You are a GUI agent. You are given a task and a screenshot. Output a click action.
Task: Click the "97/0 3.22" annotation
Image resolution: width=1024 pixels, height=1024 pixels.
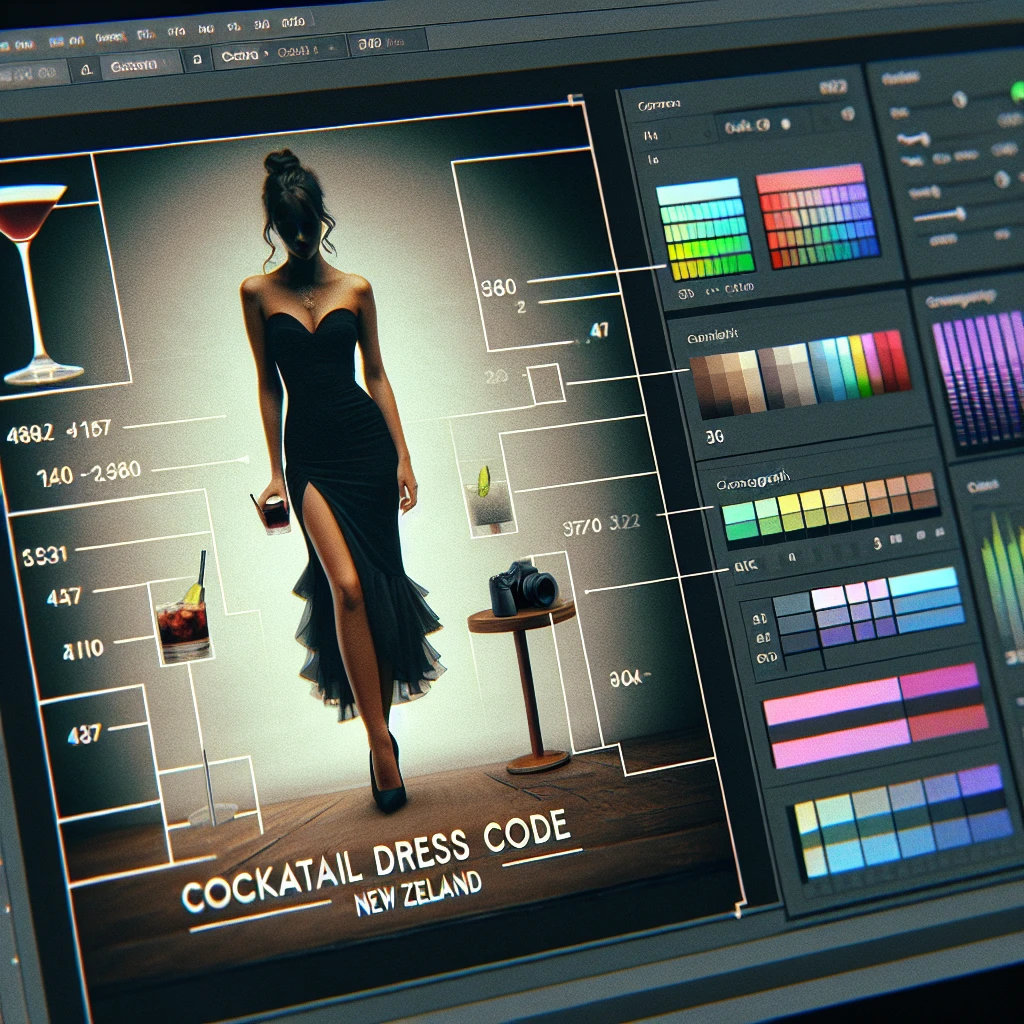pos(601,524)
